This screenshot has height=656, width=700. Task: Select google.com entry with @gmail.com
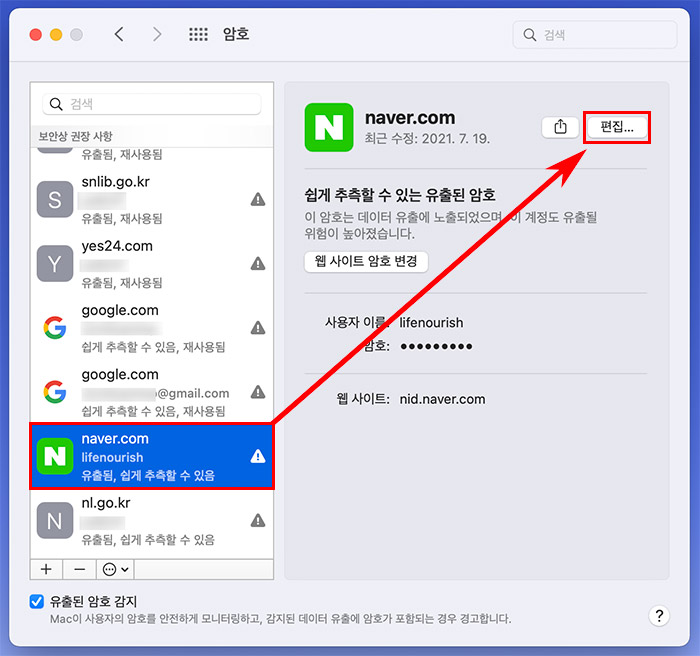(x=152, y=392)
